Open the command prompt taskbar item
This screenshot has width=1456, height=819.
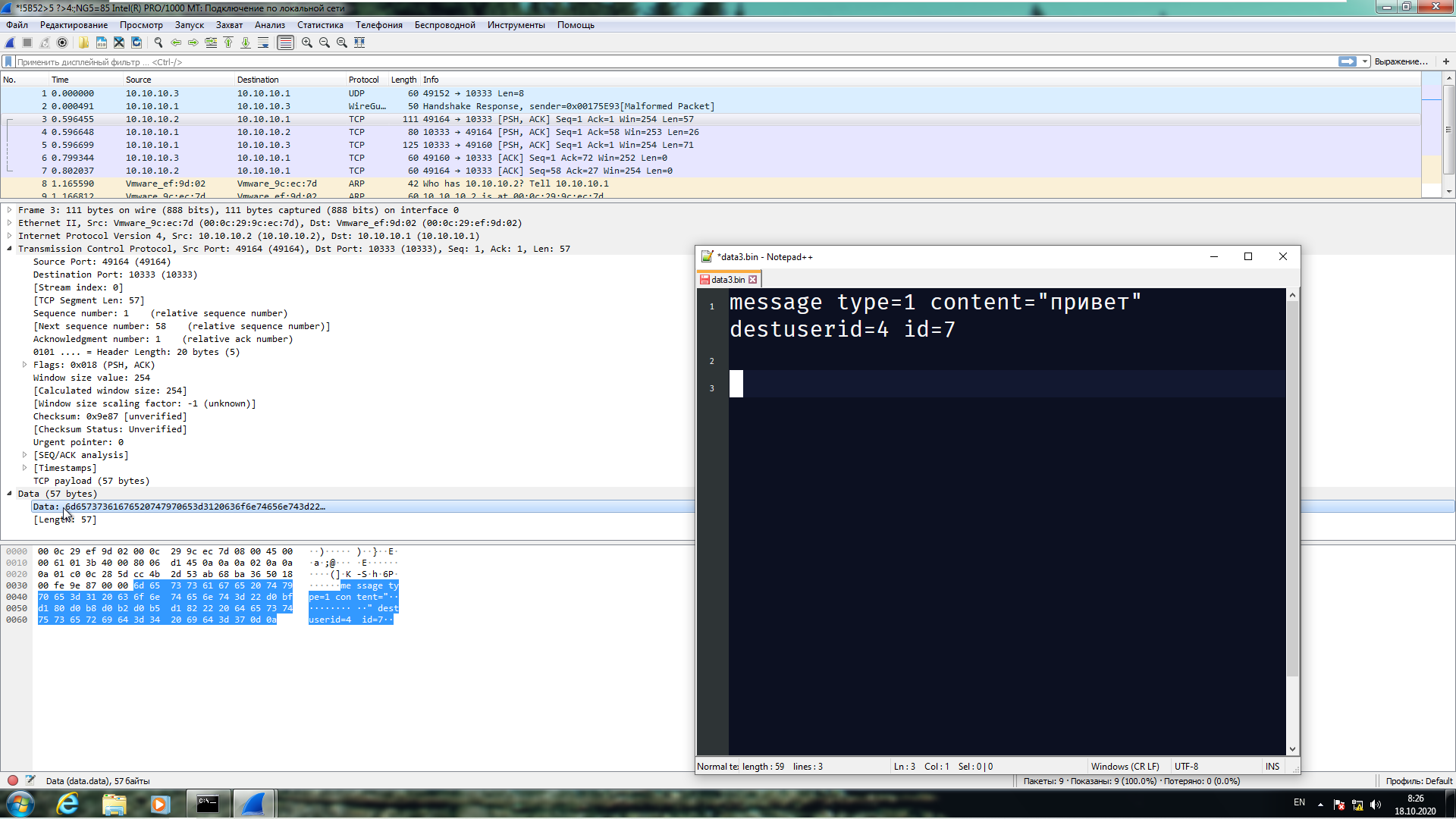(207, 804)
